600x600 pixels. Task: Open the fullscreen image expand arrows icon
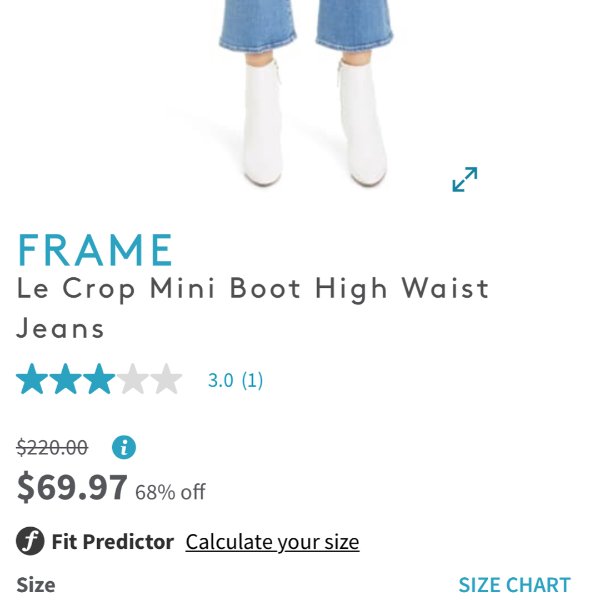465,179
